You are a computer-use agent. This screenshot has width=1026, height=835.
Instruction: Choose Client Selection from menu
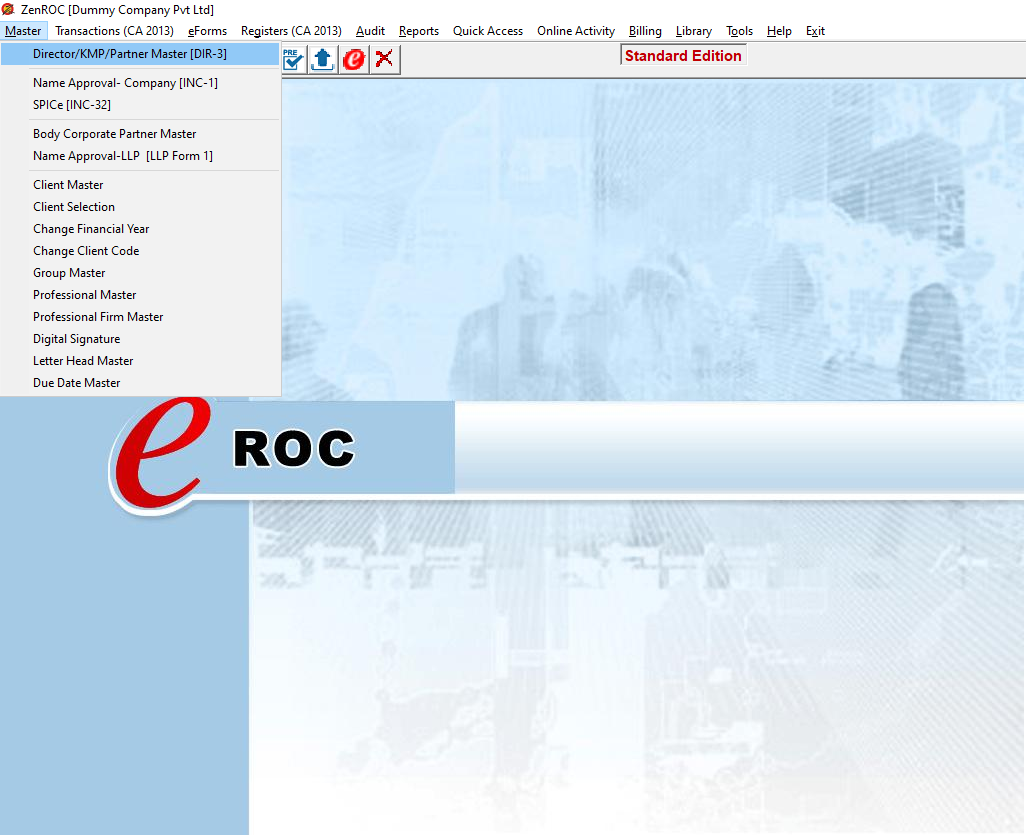[141, 207]
